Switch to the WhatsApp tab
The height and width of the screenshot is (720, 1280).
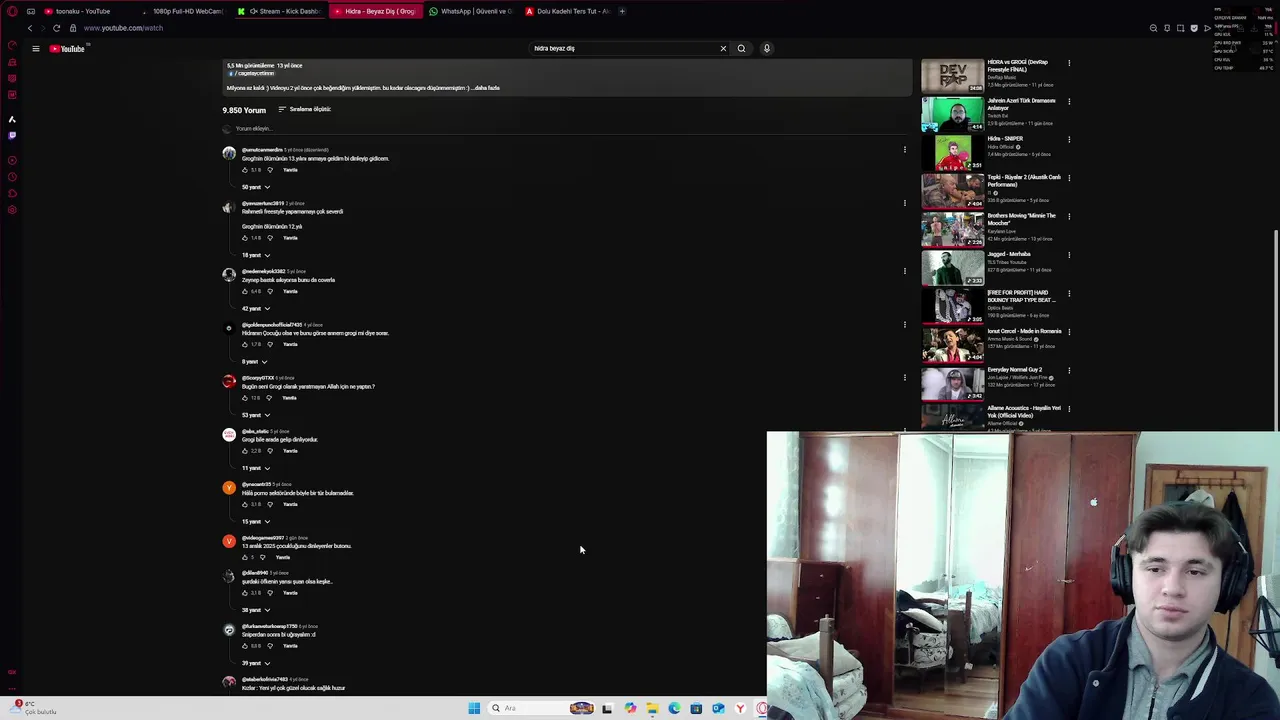click(473, 11)
